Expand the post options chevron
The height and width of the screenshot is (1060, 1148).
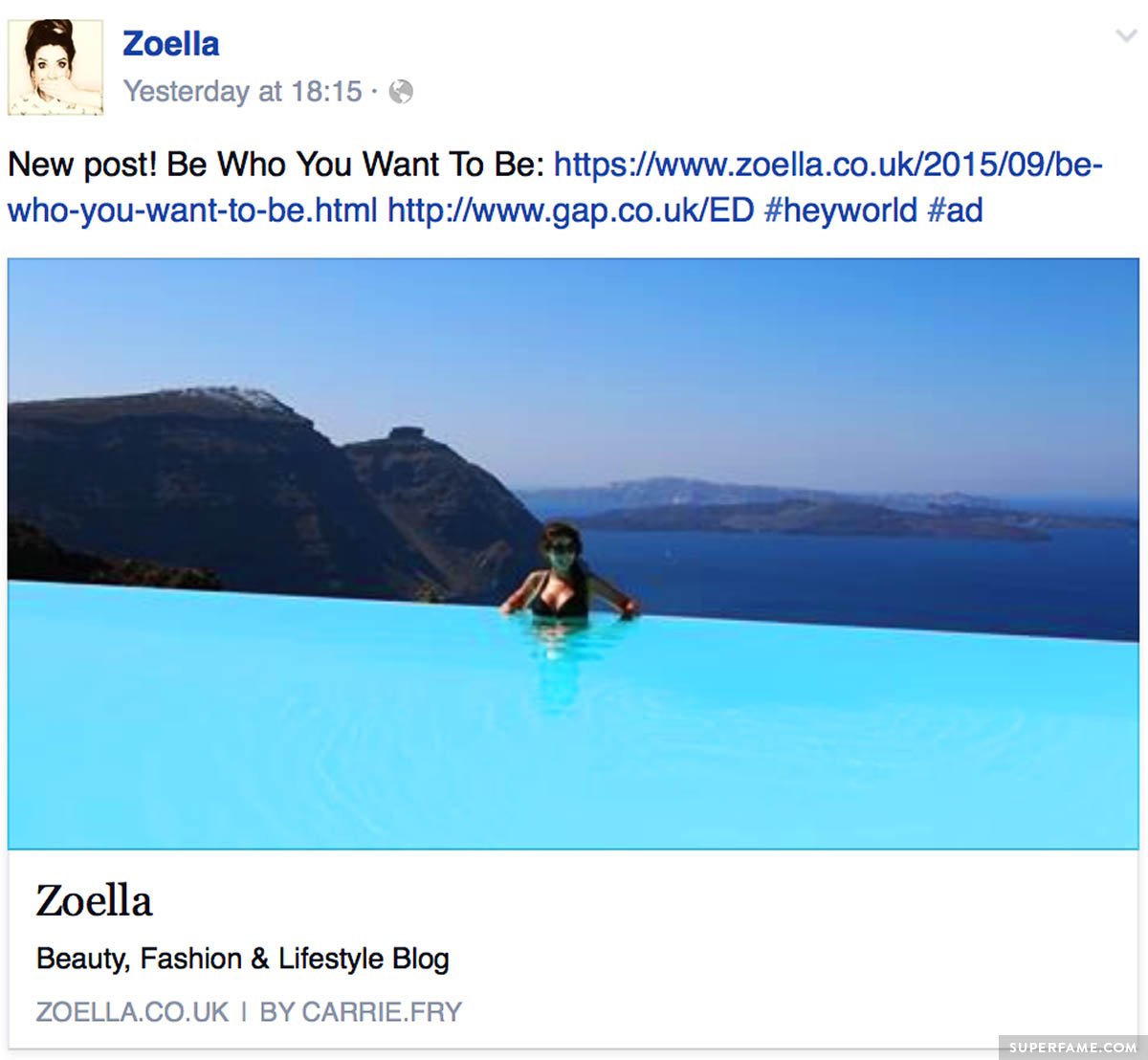click(x=1126, y=36)
